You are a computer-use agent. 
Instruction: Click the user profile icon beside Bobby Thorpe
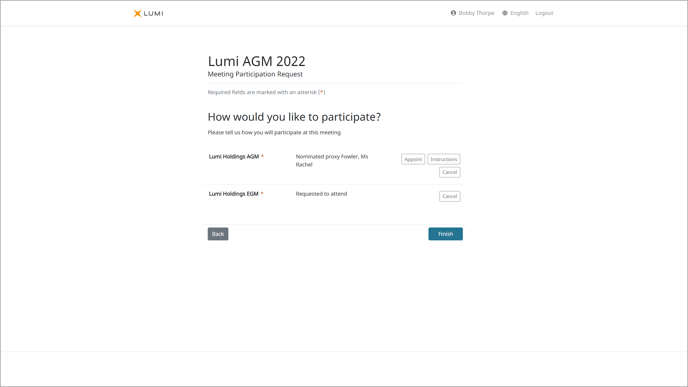pos(453,13)
